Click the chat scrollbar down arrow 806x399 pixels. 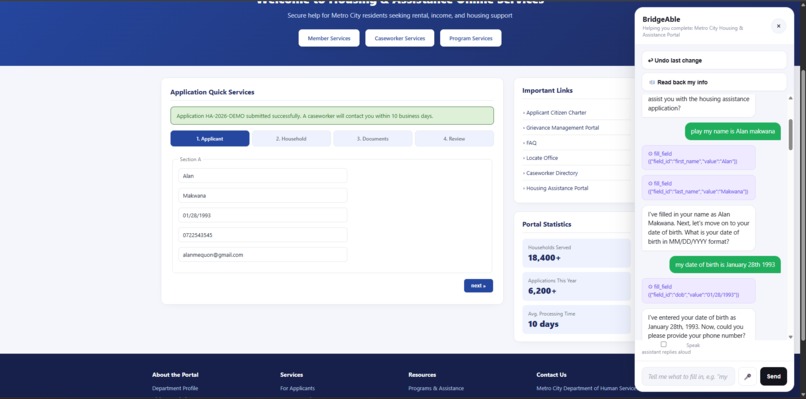pos(790,337)
